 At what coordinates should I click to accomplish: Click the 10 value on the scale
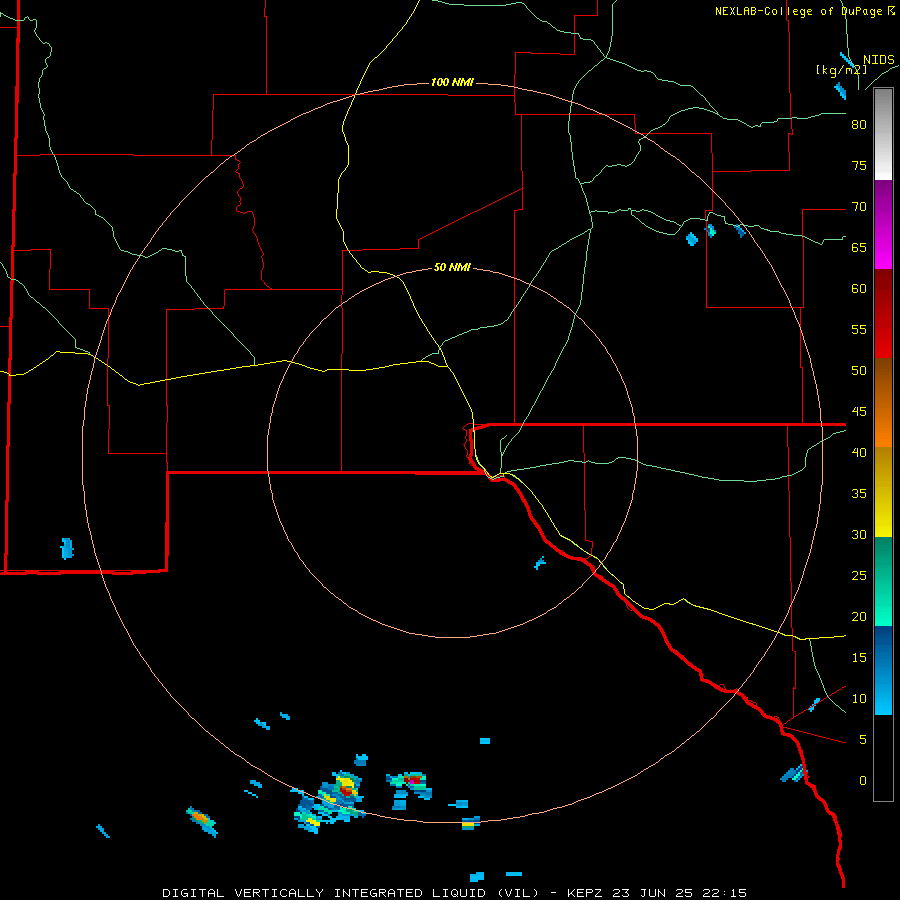859,699
